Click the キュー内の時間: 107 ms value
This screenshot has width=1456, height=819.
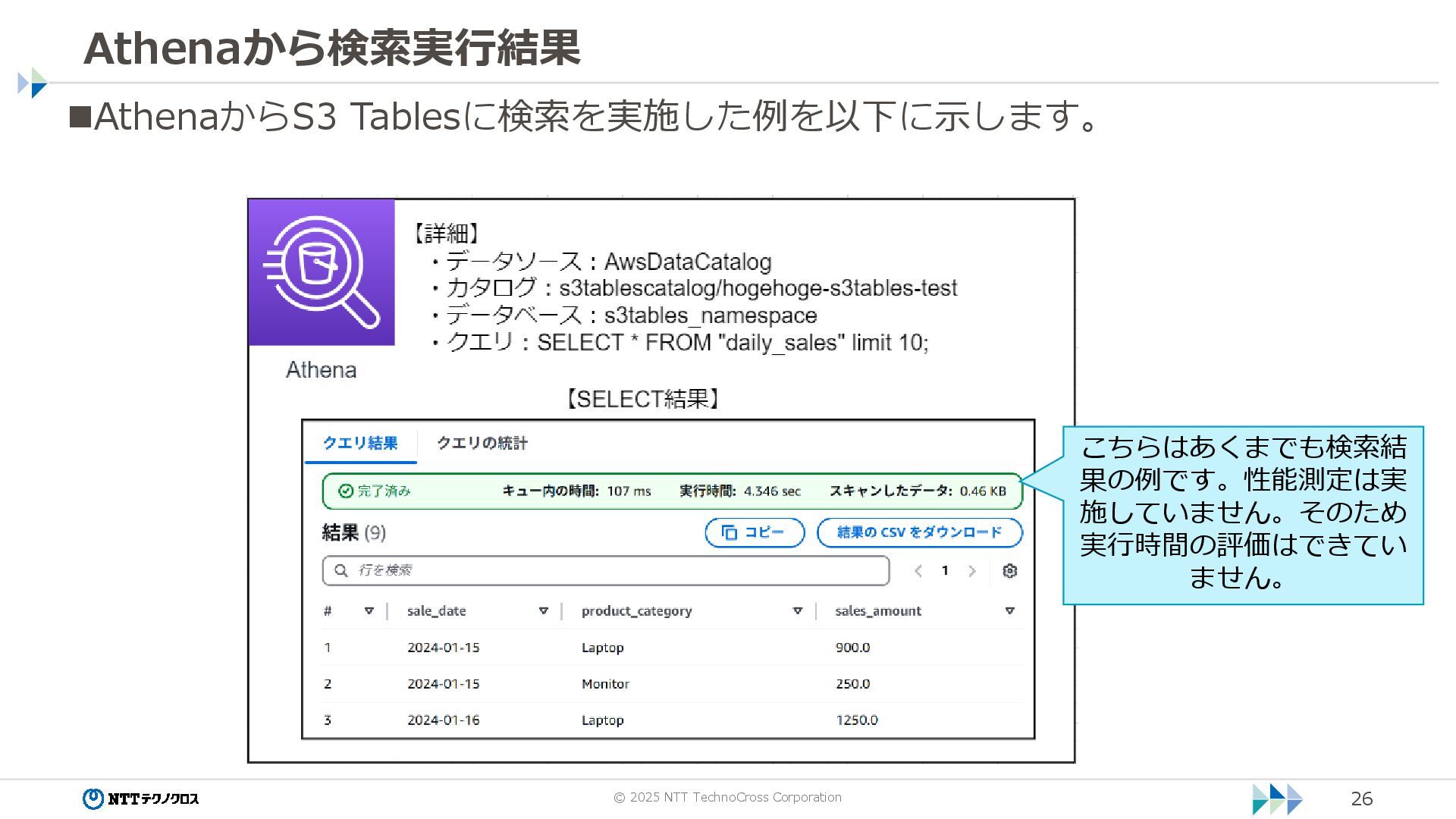point(577,491)
